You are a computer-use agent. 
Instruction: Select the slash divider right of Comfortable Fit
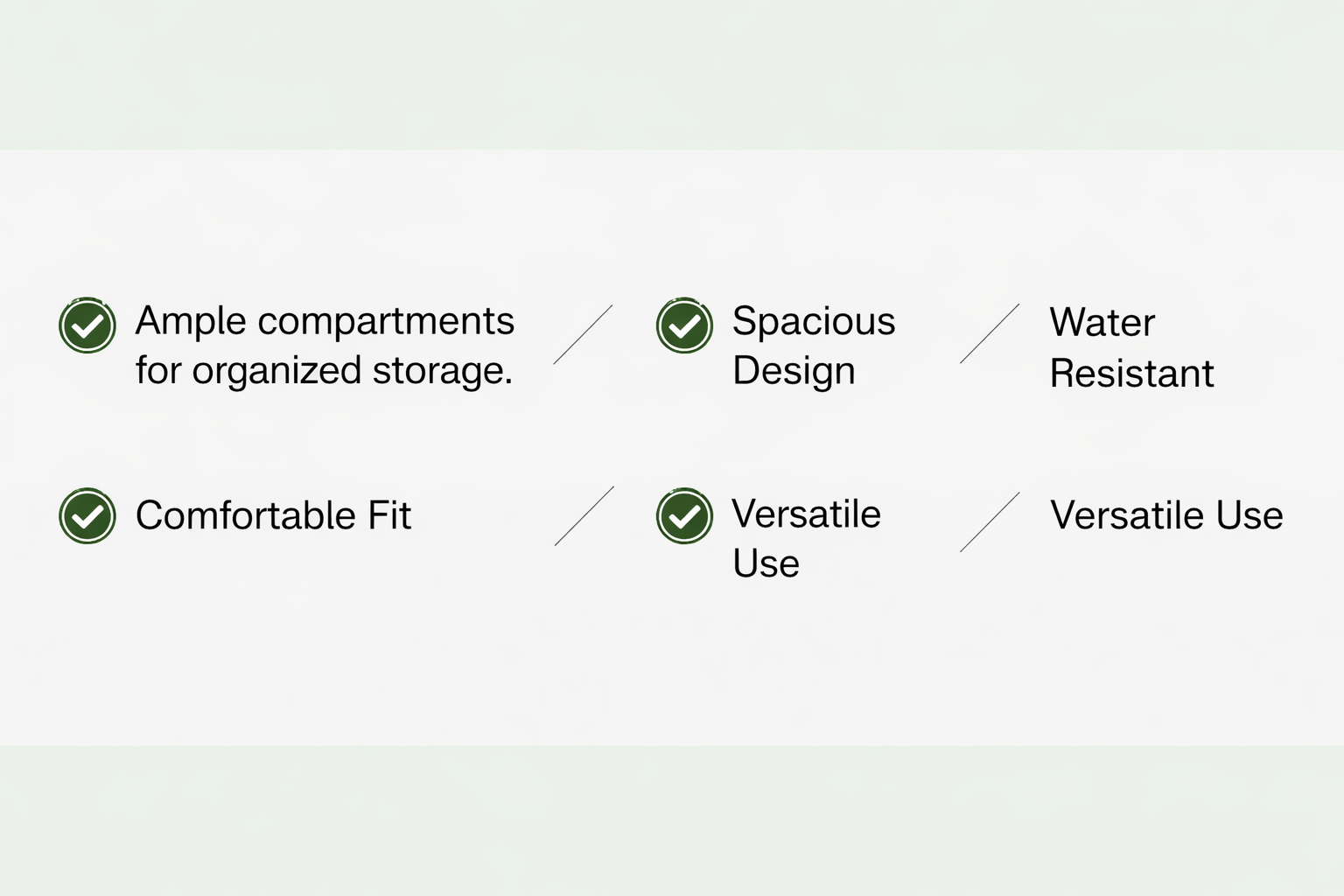pos(584,516)
